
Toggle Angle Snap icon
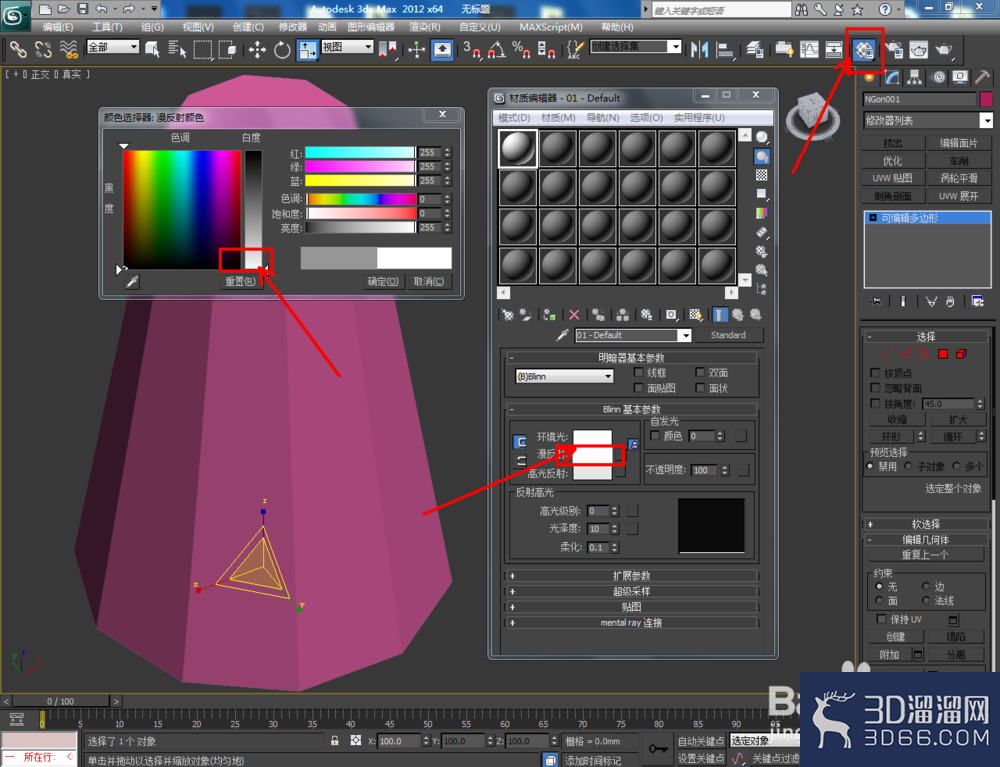click(x=497, y=50)
